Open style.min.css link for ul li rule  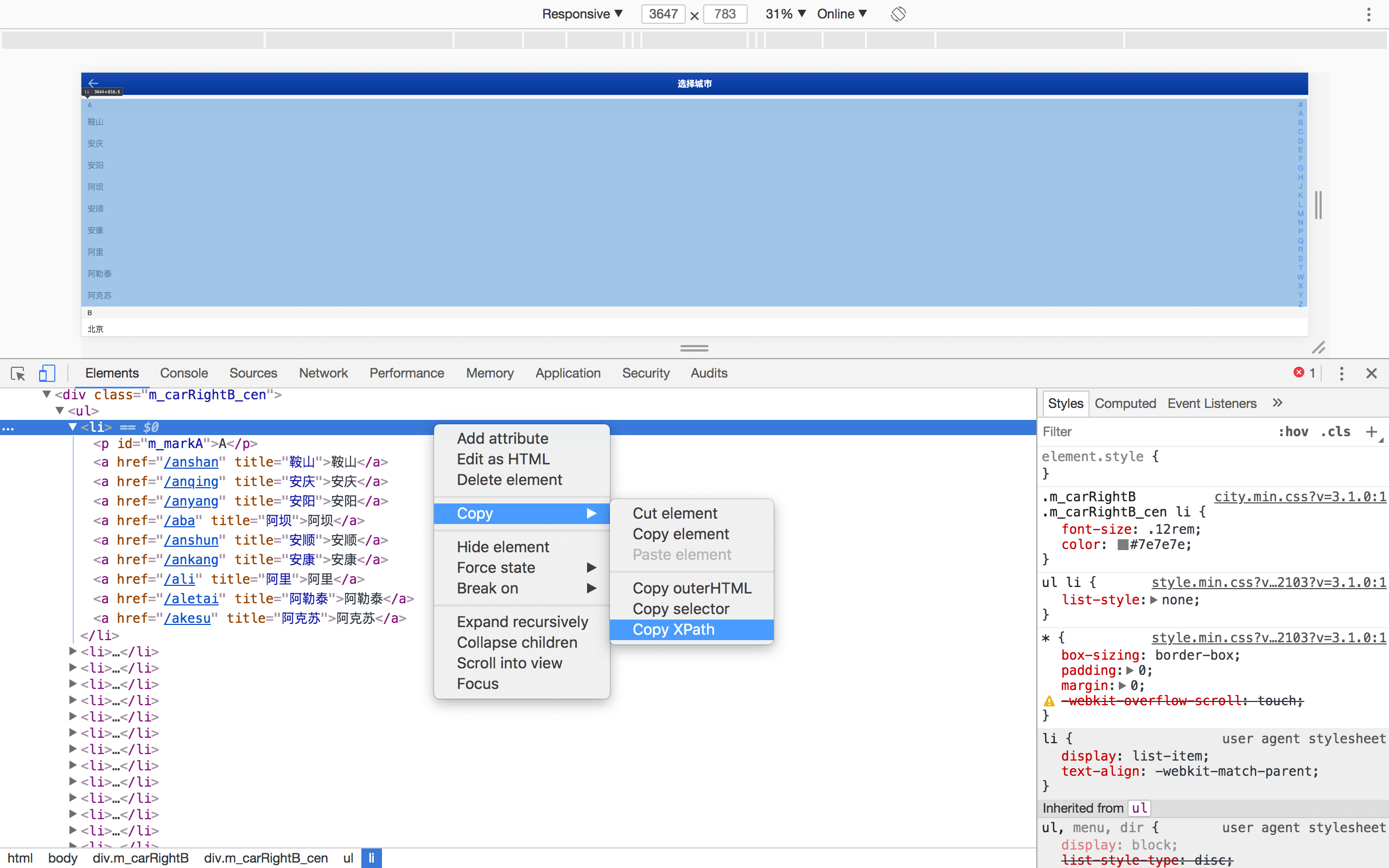(x=1269, y=582)
